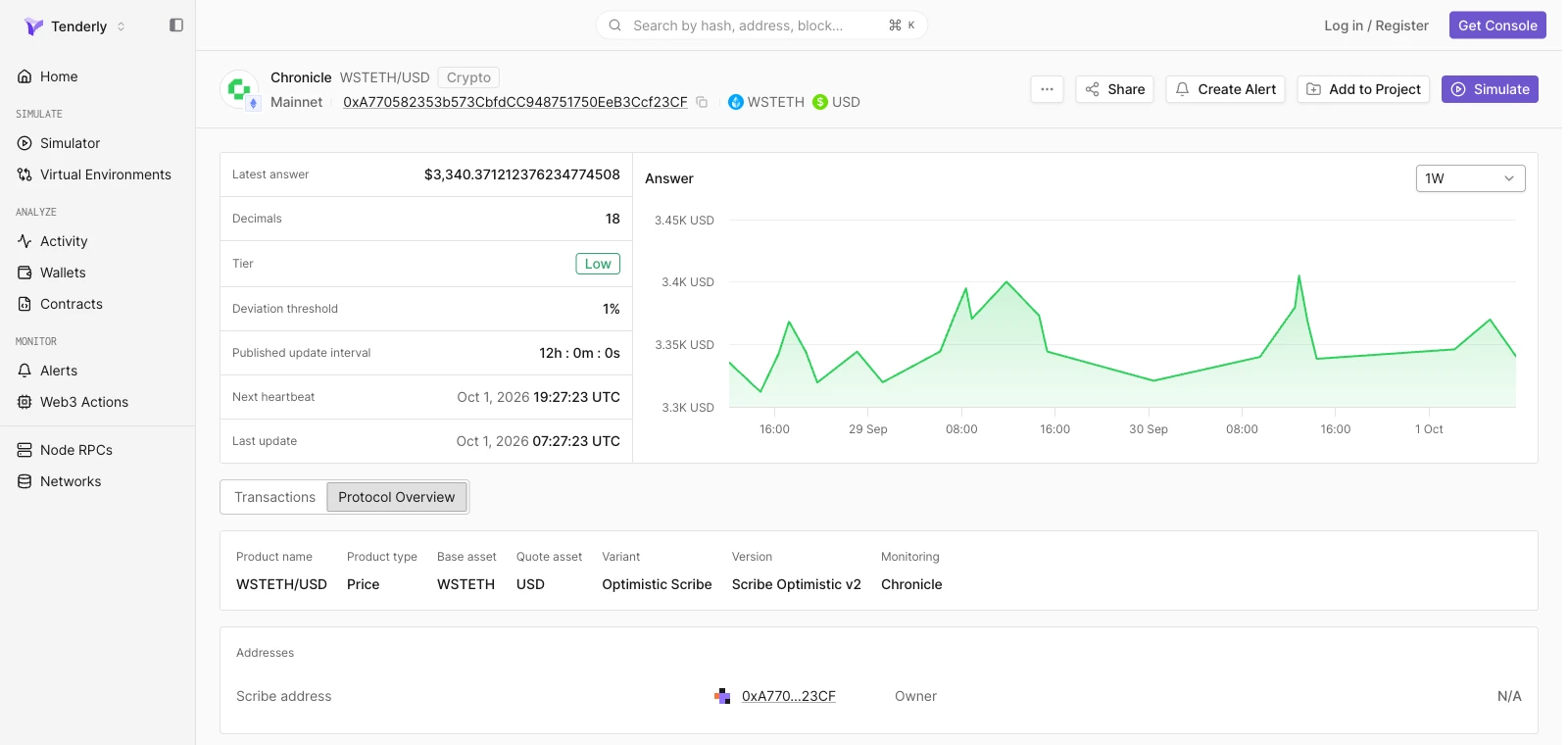Open Home in sidebar

[x=59, y=76]
